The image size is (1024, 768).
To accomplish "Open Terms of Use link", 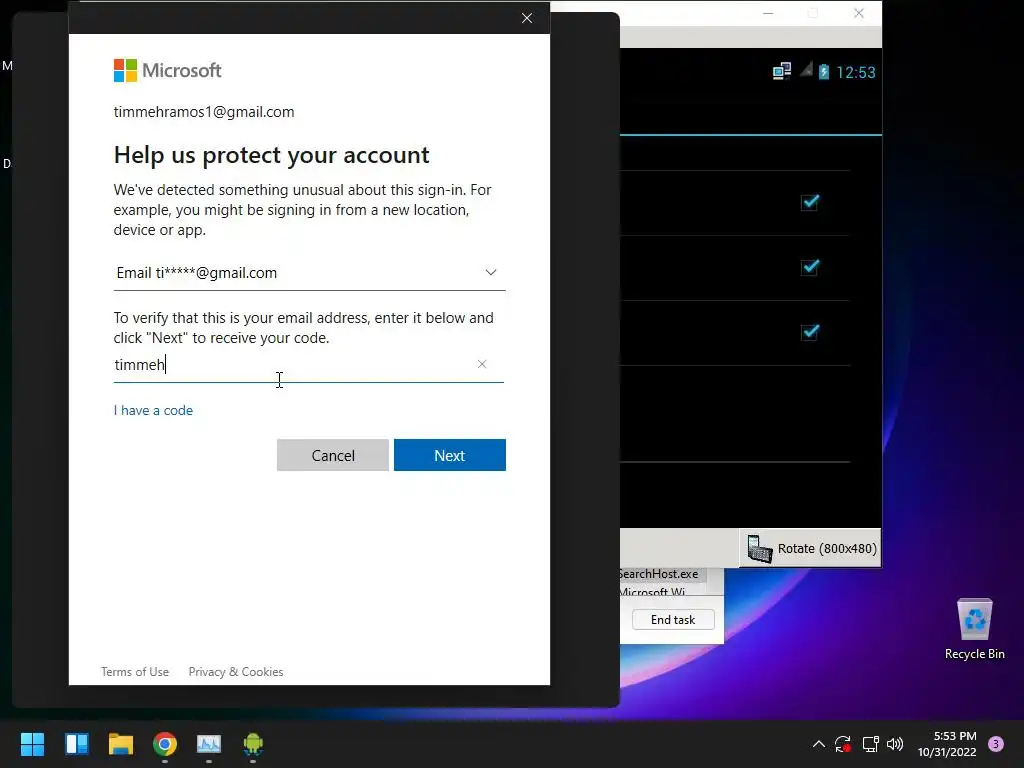I will pos(135,671).
